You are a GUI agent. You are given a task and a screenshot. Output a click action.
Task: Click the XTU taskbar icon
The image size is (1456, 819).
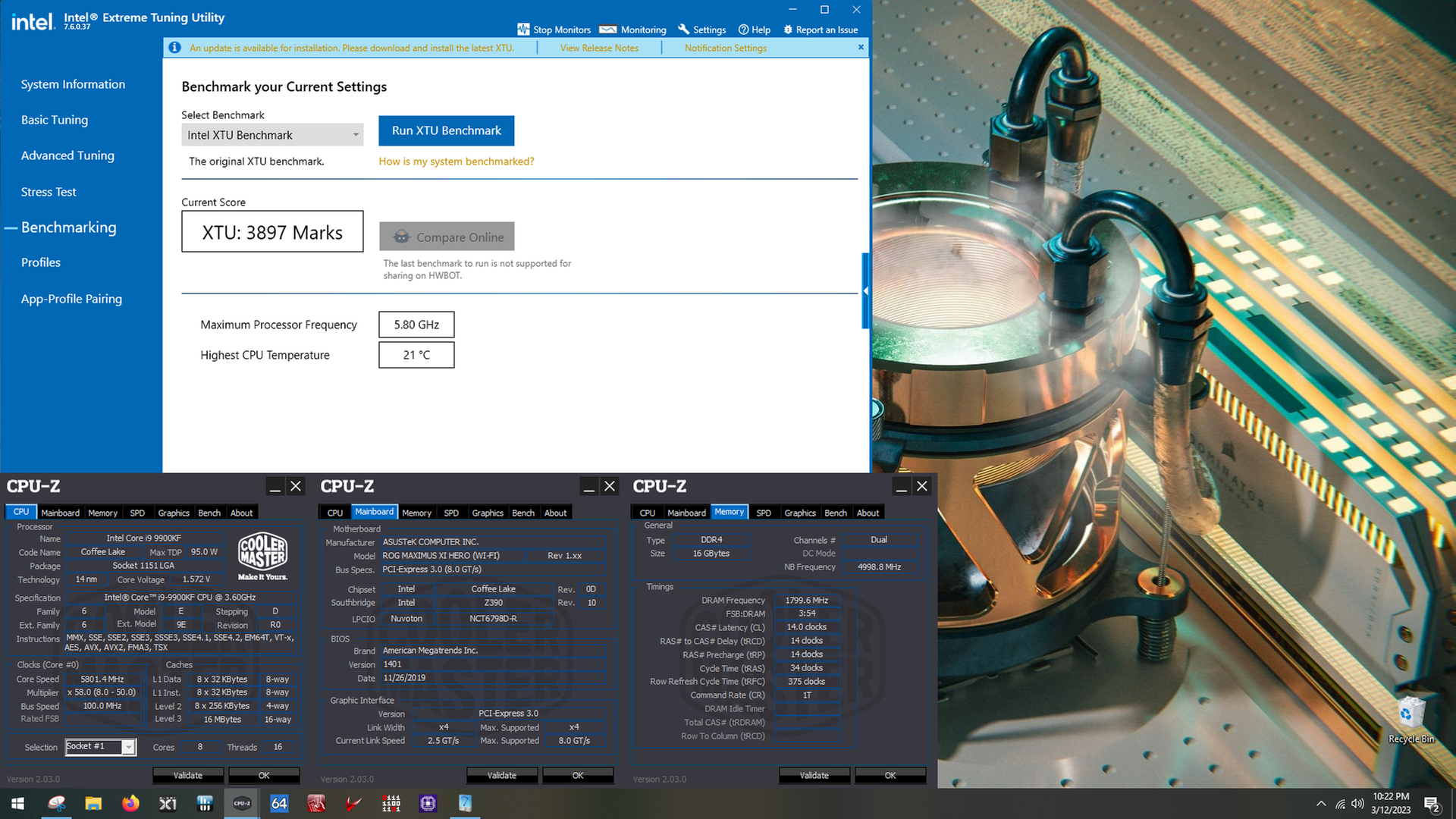pos(465,803)
